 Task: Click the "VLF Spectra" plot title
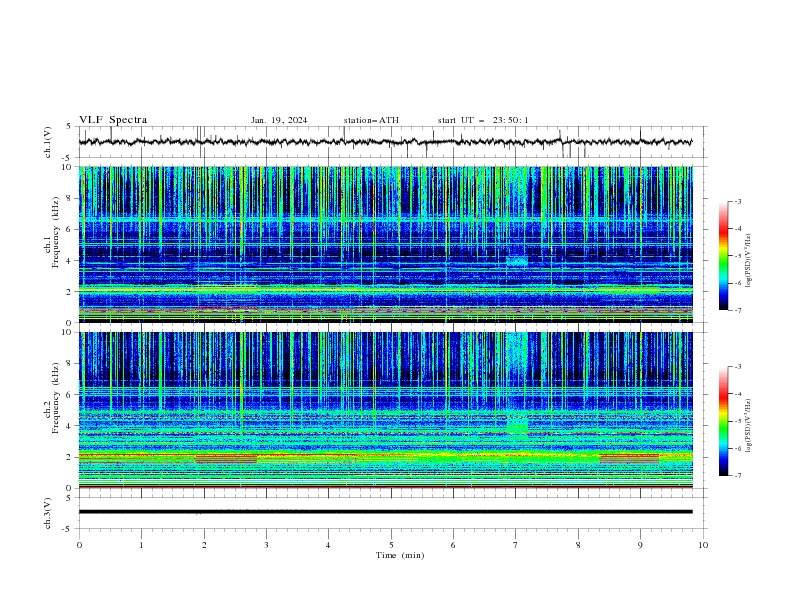113,120
